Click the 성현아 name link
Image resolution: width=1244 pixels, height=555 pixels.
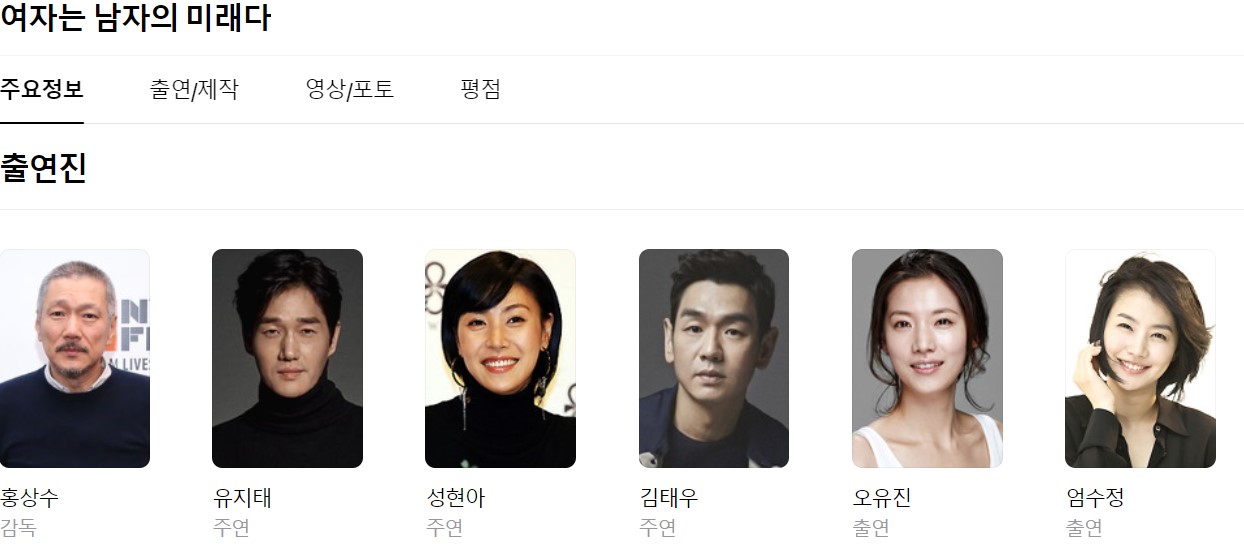(456, 498)
